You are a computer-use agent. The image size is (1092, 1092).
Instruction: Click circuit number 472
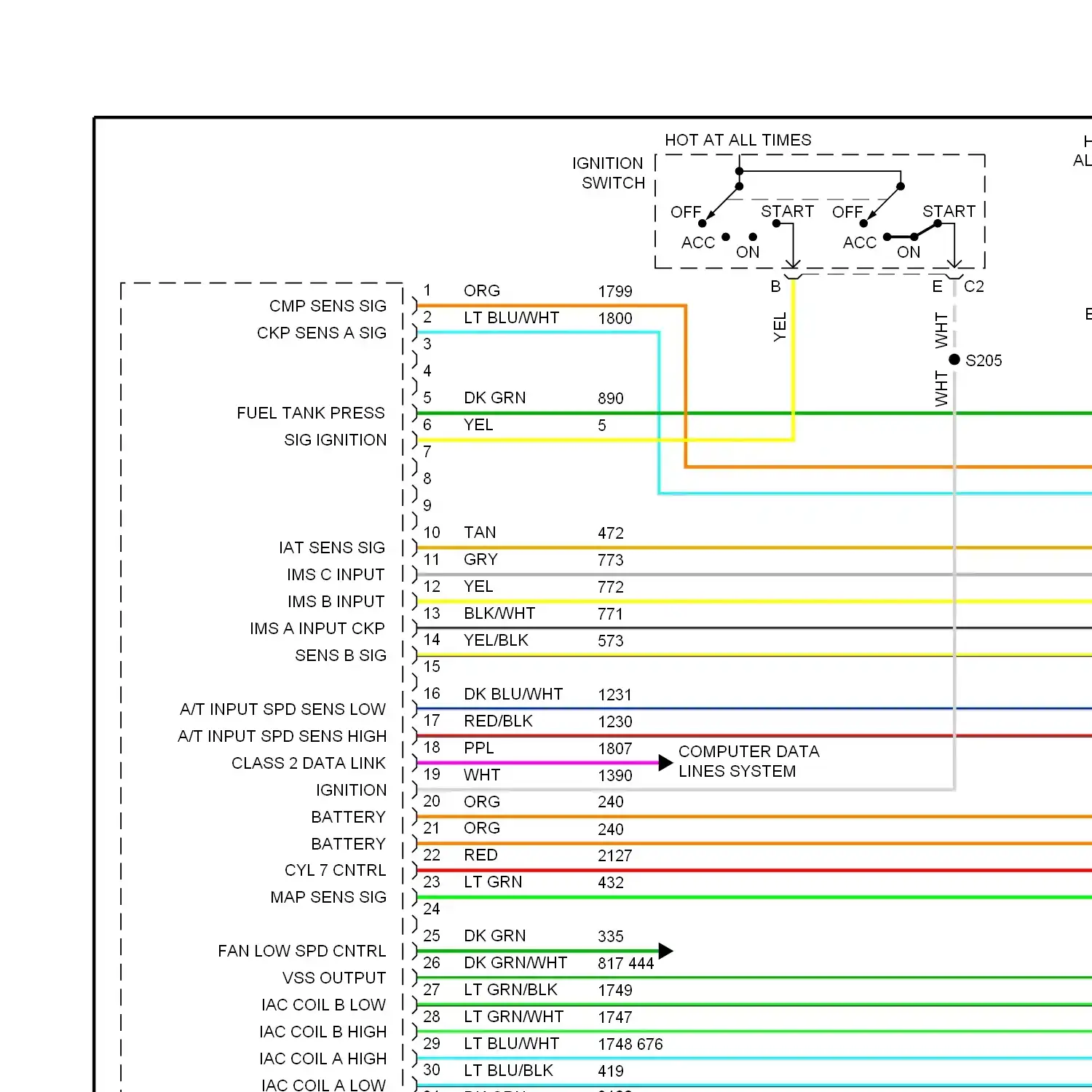pyautogui.click(x=611, y=533)
